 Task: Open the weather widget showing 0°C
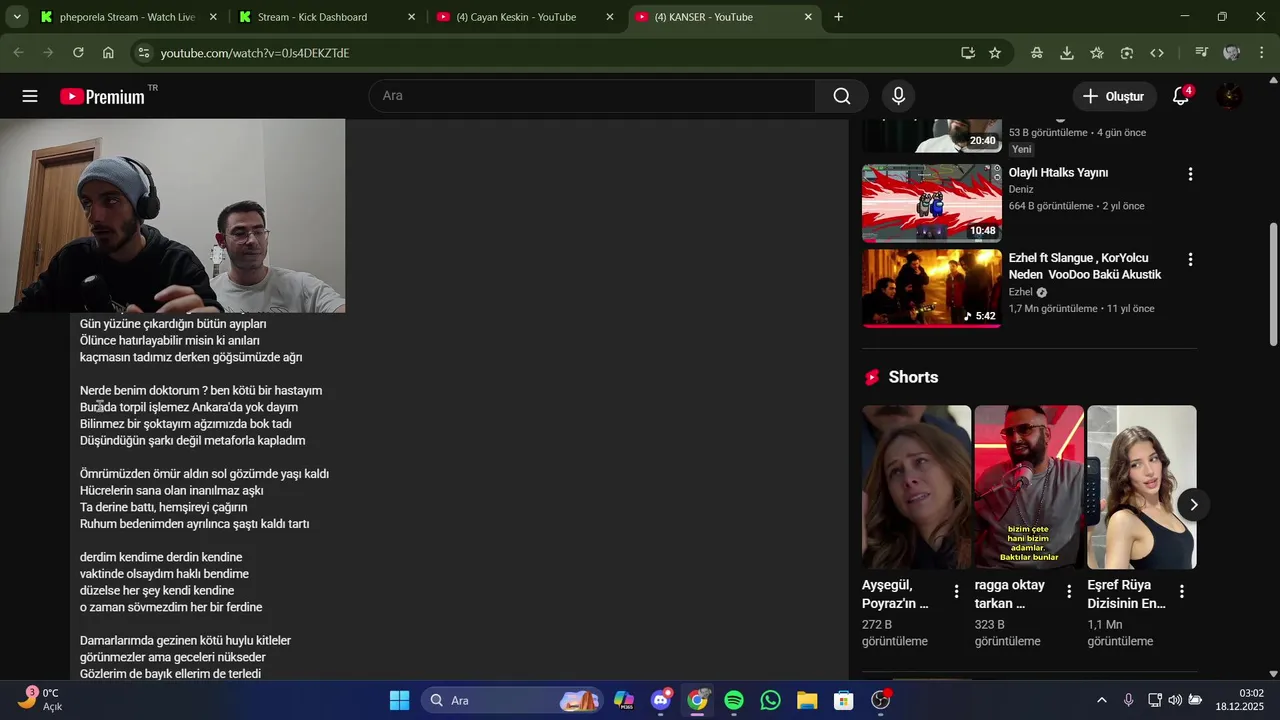tap(42, 700)
